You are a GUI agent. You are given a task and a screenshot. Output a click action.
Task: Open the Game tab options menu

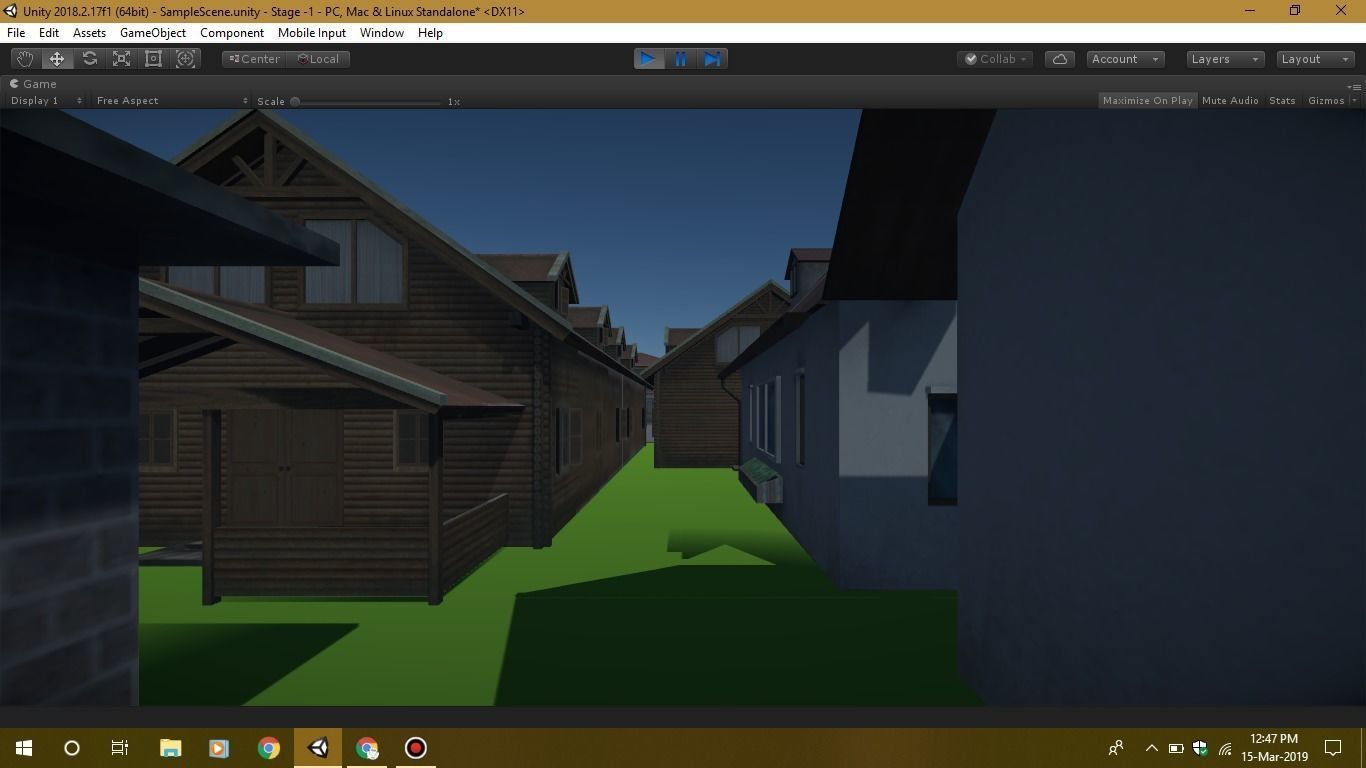click(1354, 86)
